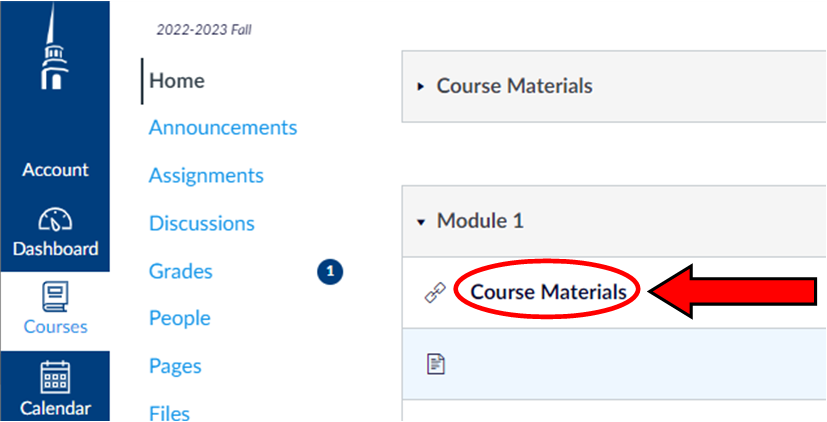Open the Dashboard speedometer icon
Screen dimensions: 827x422
pos(55,219)
